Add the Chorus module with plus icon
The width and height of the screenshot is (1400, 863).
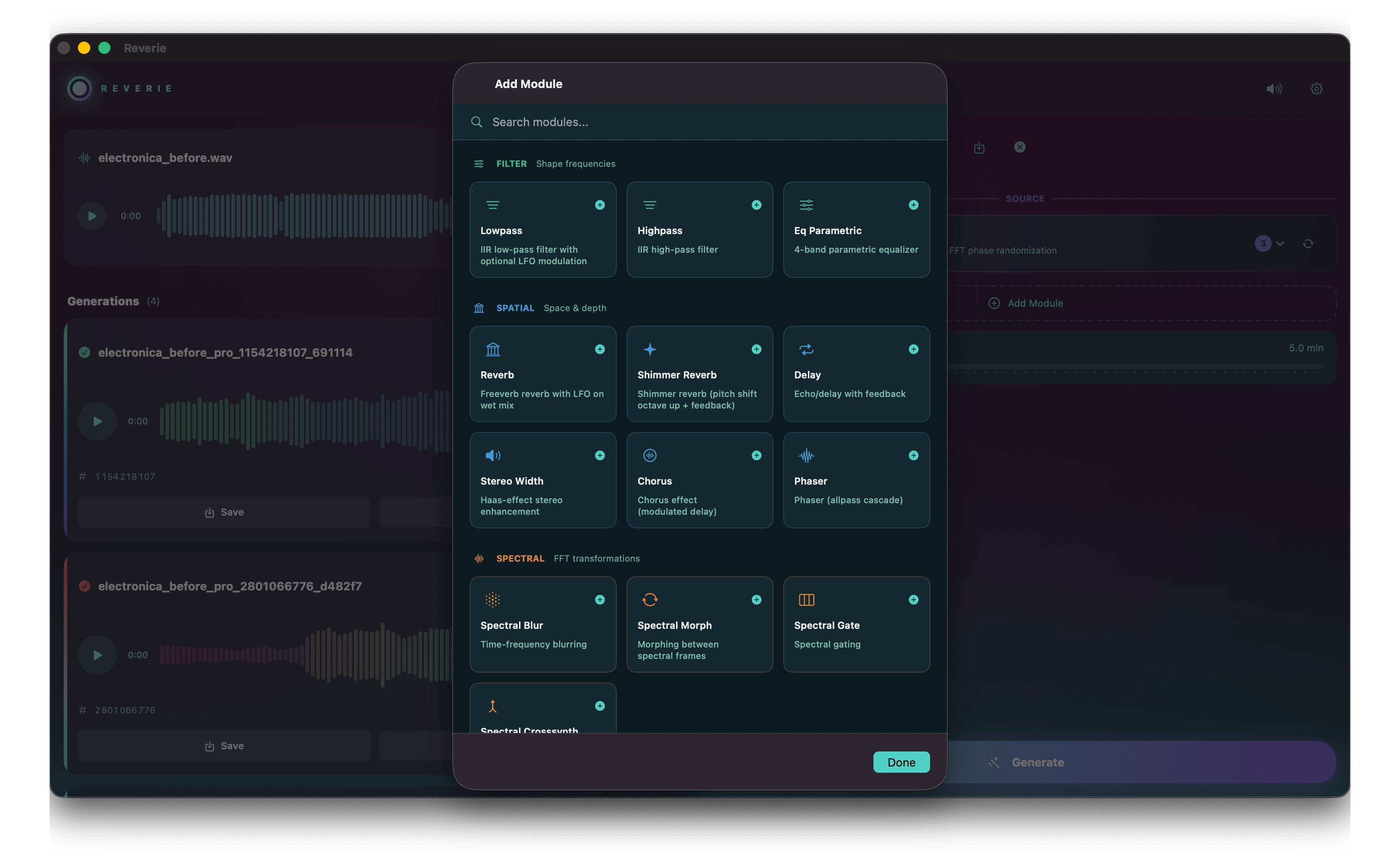click(x=757, y=455)
